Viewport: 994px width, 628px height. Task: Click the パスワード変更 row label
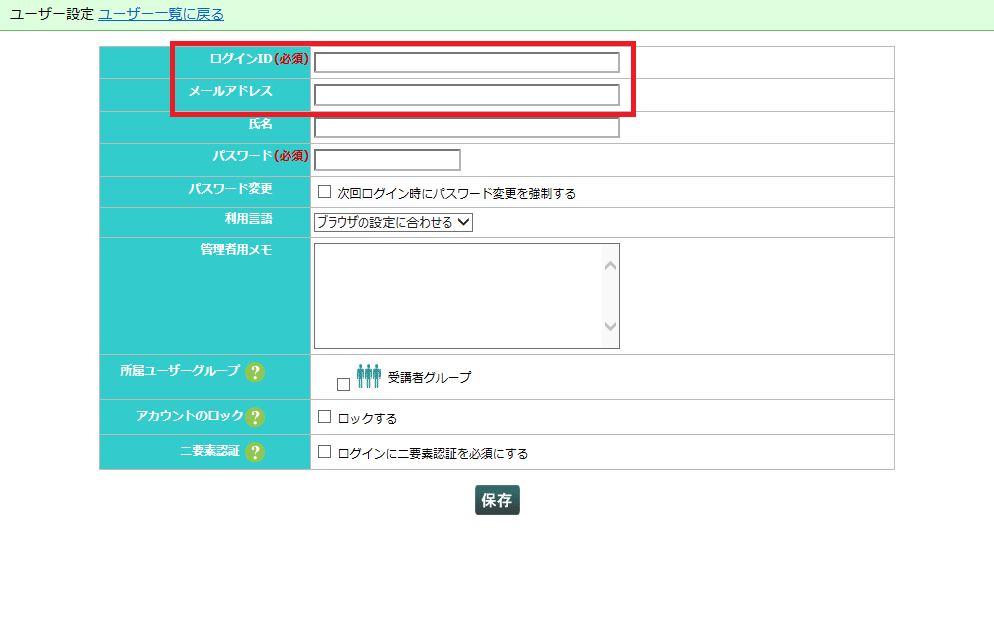230,189
